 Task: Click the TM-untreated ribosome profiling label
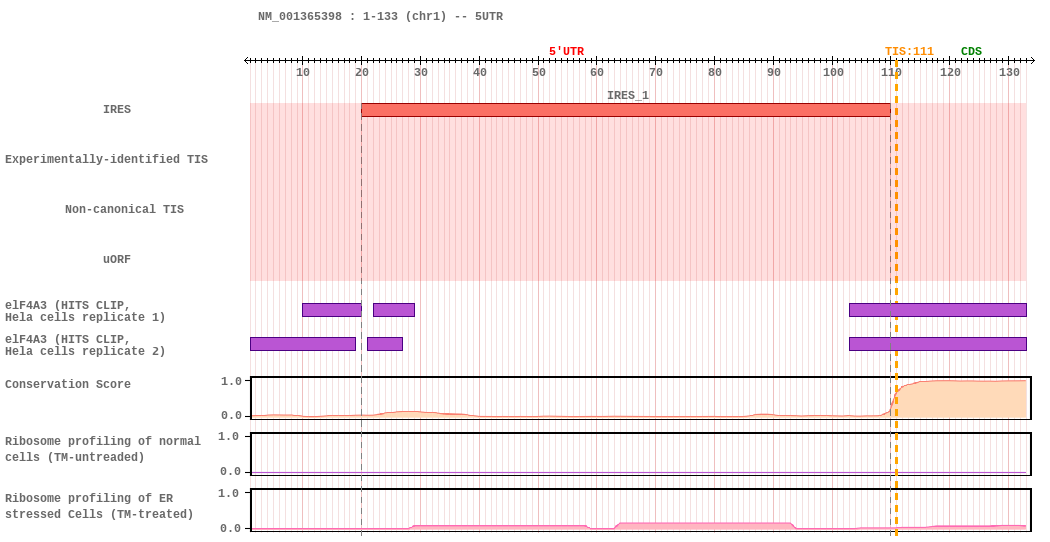102,449
